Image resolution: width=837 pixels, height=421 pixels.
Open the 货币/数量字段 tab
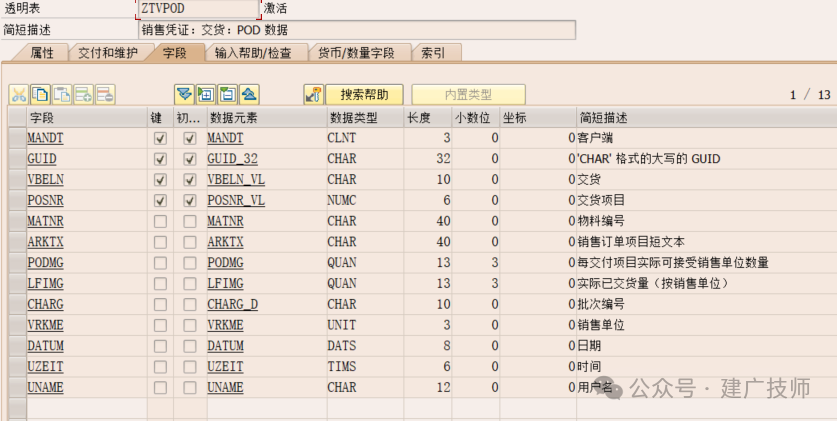[357, 53]
